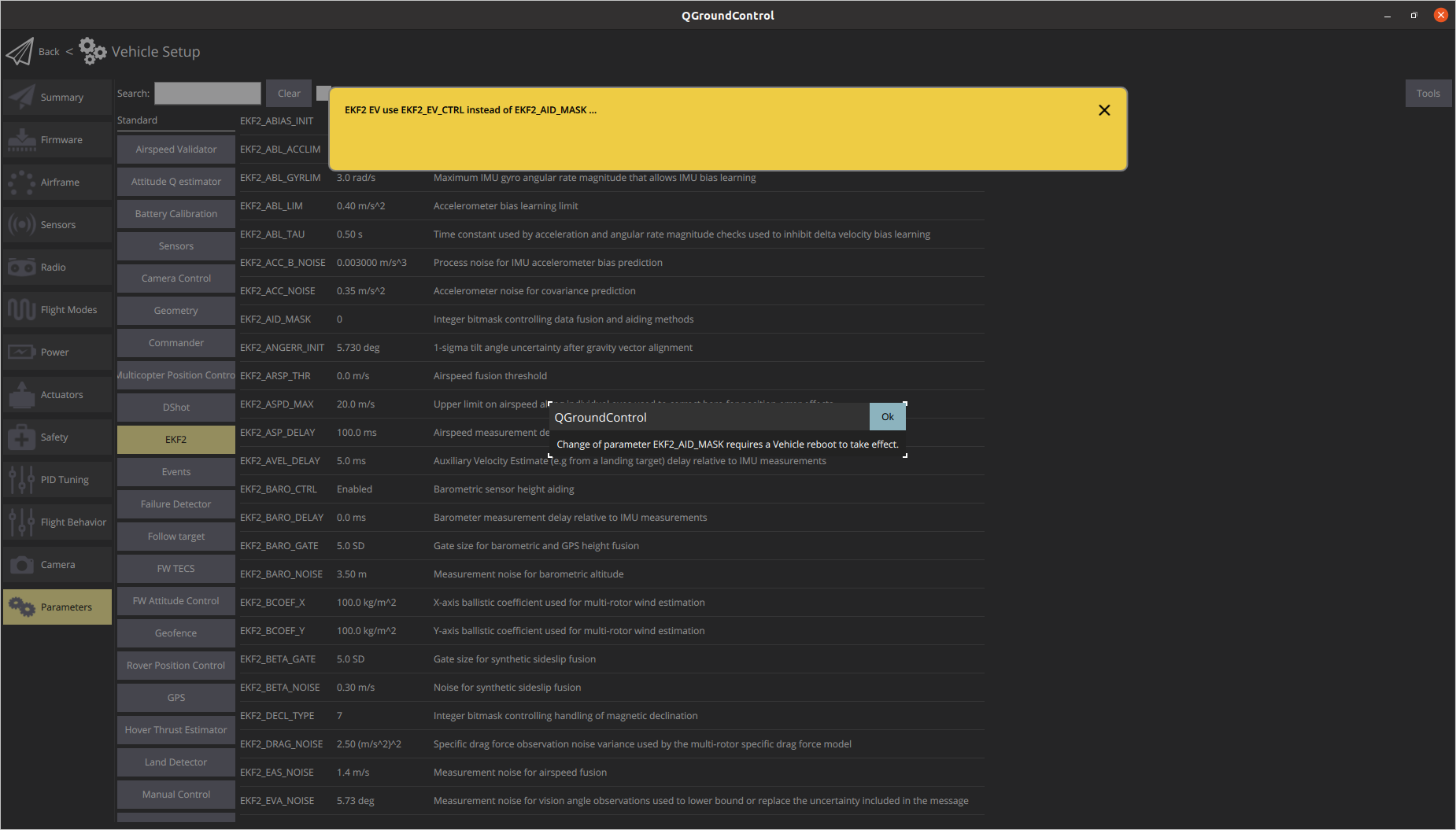The width and height of the screenshot is (1456, 830).
Task: Open the EKF2_ABL_GYRLIM parameter row
Action: [612, 178]
